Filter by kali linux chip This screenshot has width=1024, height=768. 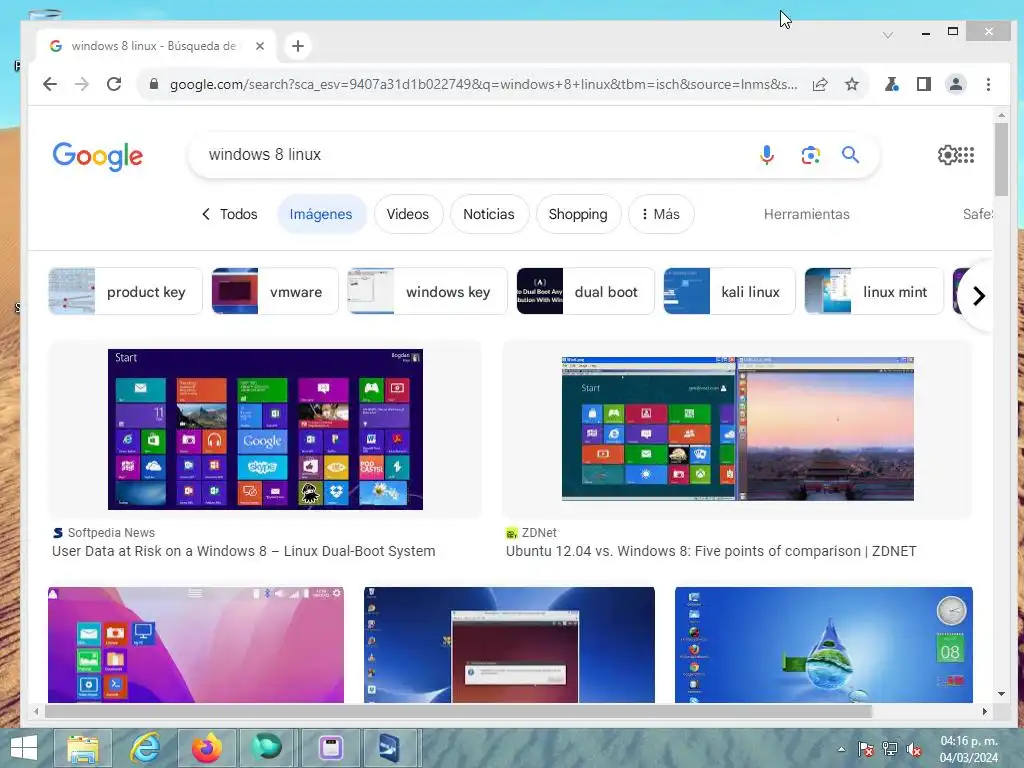click(x=729, y=291)
